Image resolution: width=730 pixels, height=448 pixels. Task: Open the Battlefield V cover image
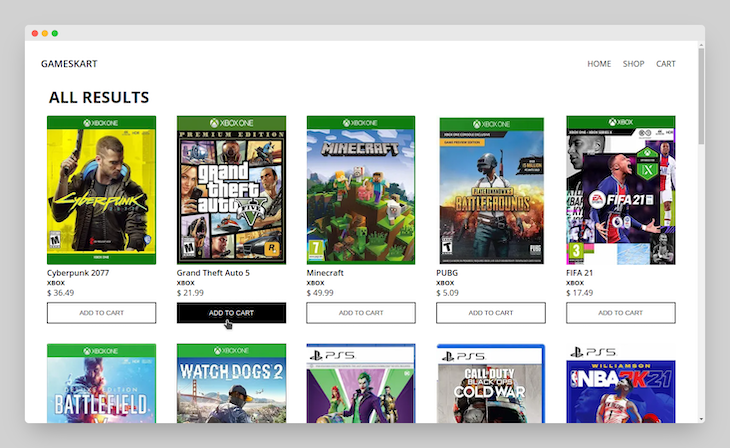point(101,383)
